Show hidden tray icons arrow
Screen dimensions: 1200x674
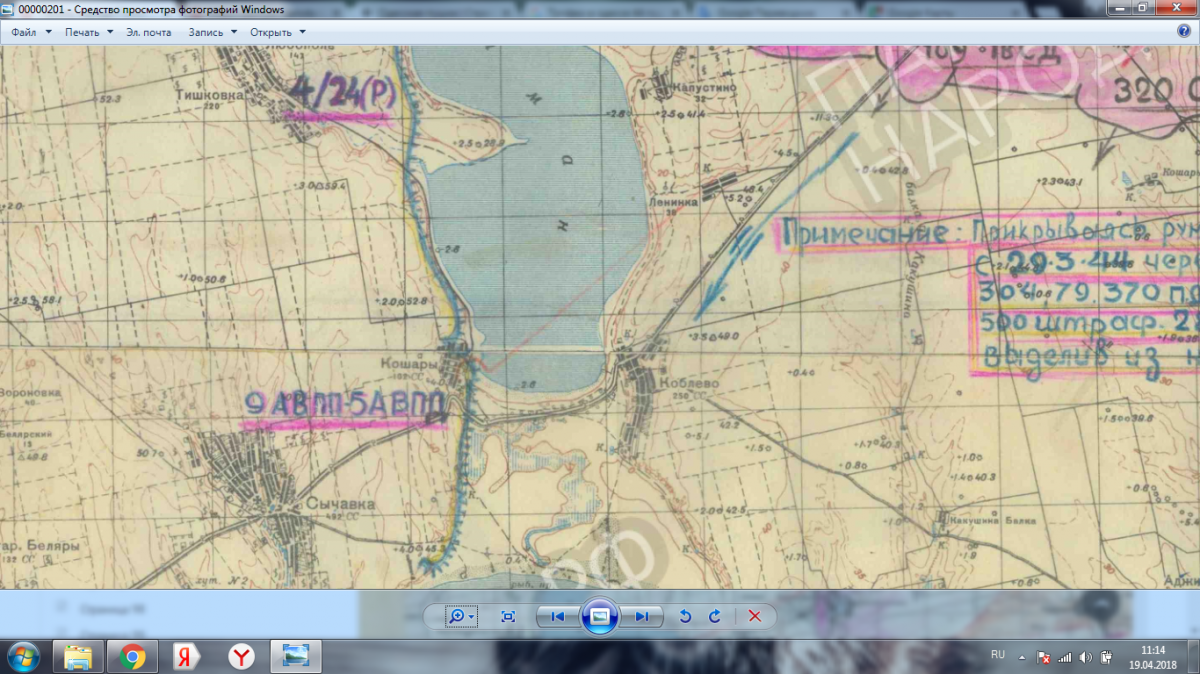coord(1022,657)
